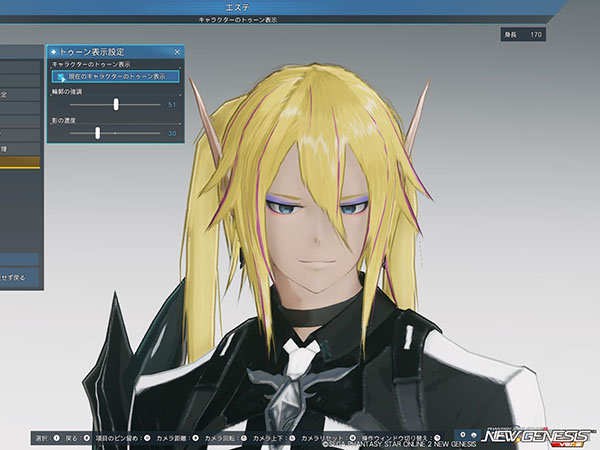
Task: Select the highlighted gold menu row
Action: coord(20,162)
